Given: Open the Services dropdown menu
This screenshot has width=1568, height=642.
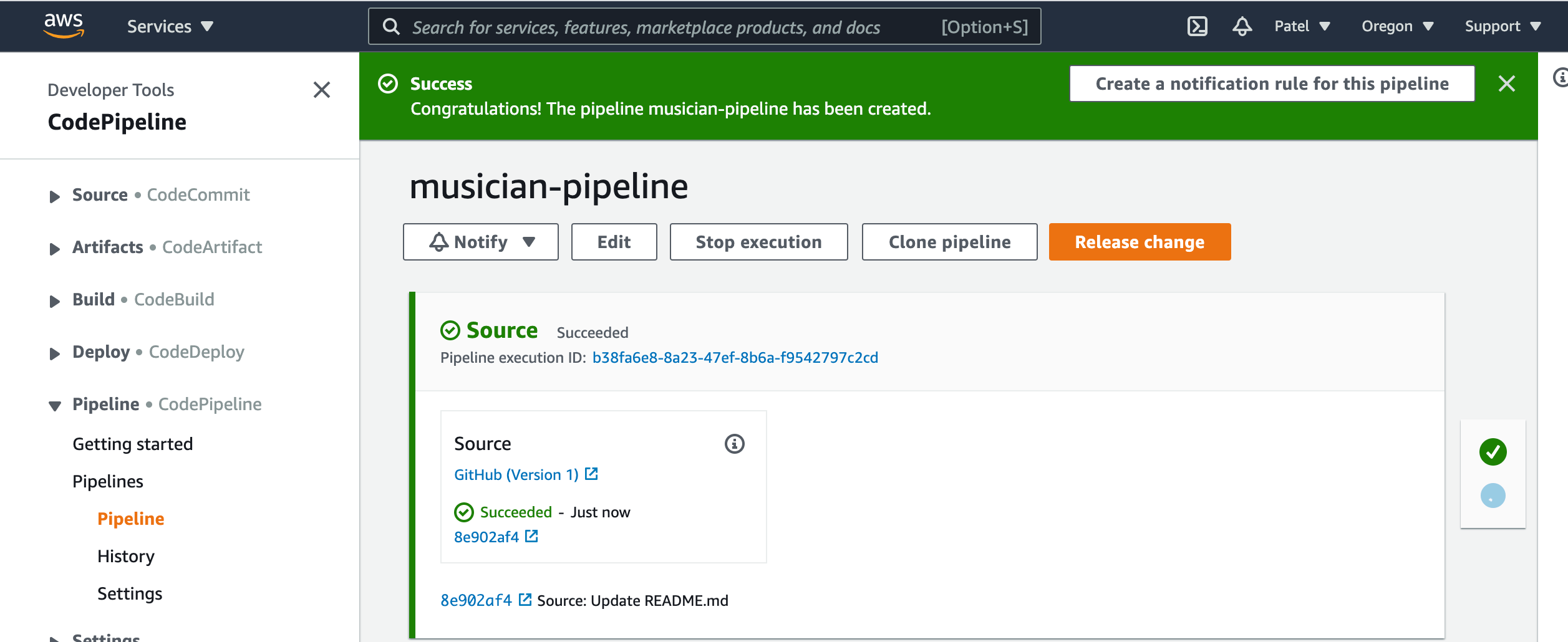Looking at the screenshot, I should point(170,26).
